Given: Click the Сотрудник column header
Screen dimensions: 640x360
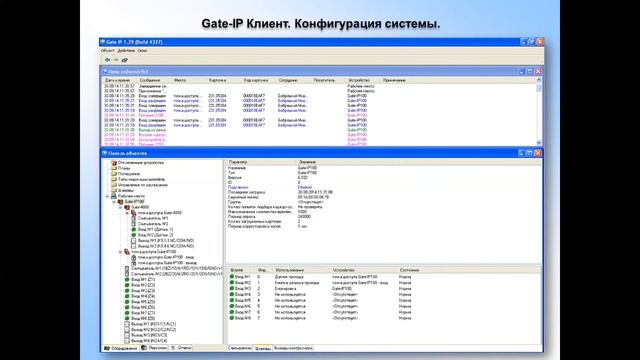Looking at the screenshot, I should 293,80.
